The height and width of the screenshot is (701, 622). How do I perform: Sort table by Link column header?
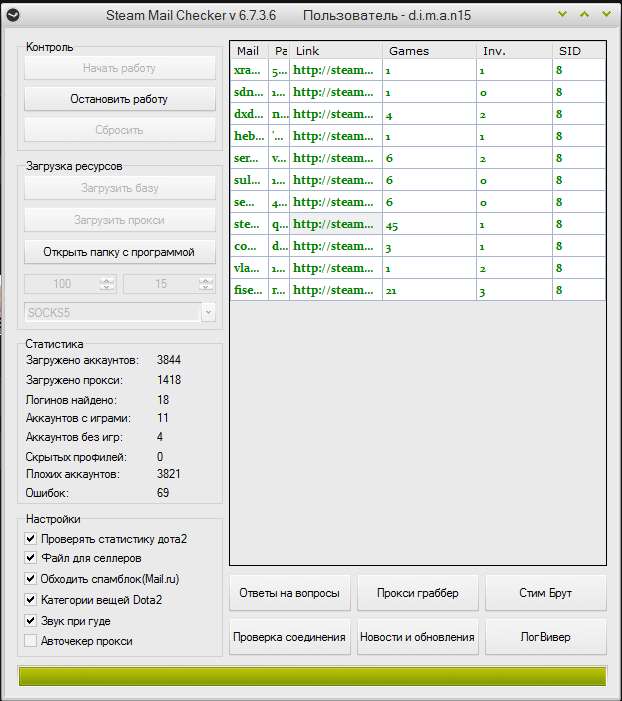click(336, 51)
